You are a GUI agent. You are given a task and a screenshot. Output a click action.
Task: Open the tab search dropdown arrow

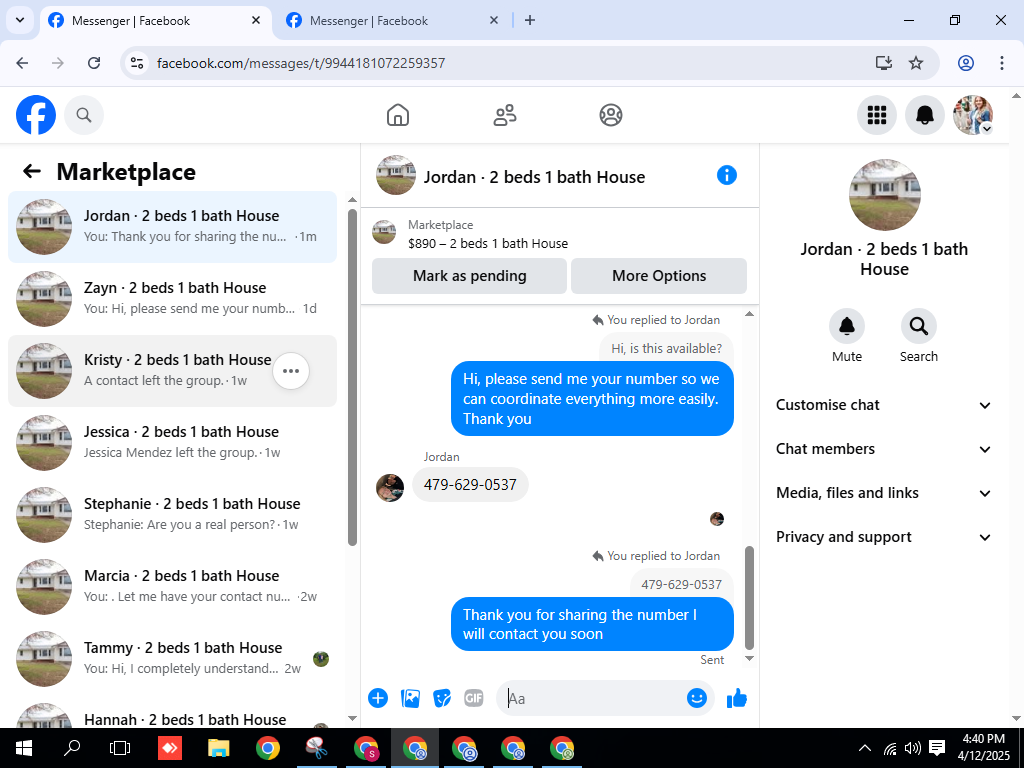(20, 20)
